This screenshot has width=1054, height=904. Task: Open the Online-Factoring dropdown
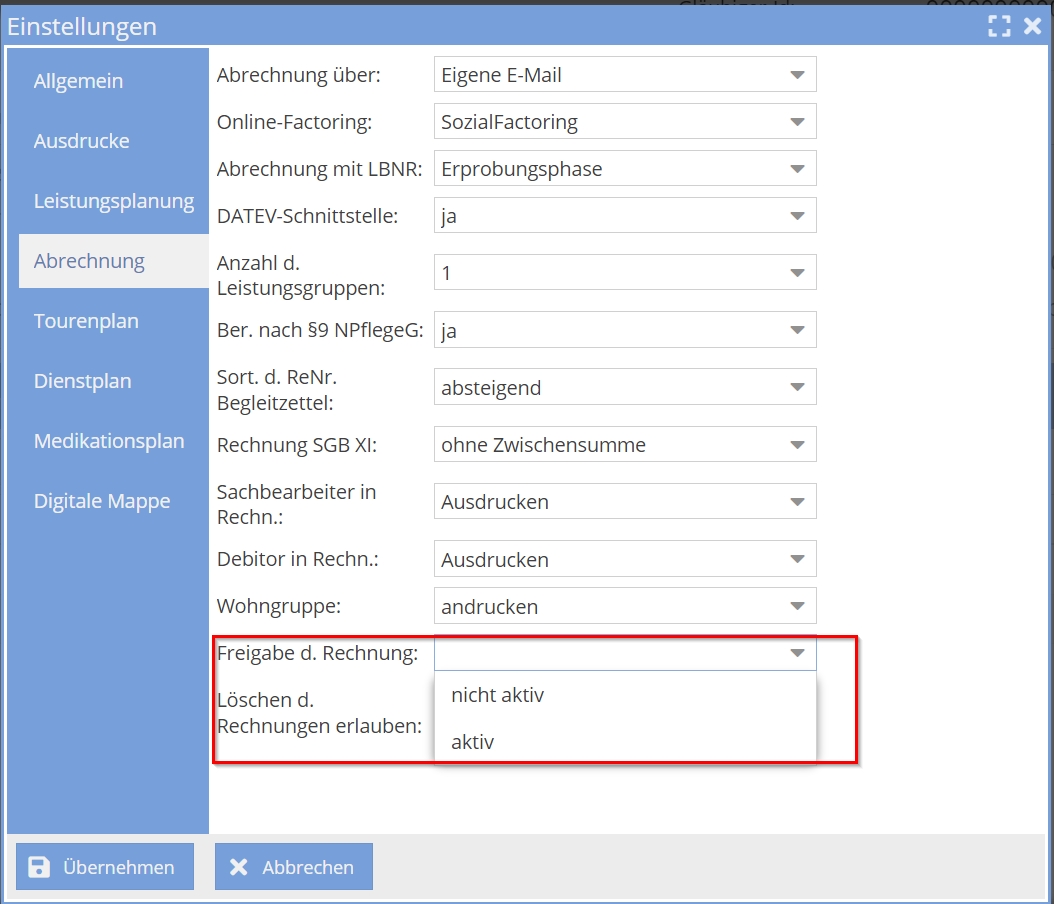(796, 122)
